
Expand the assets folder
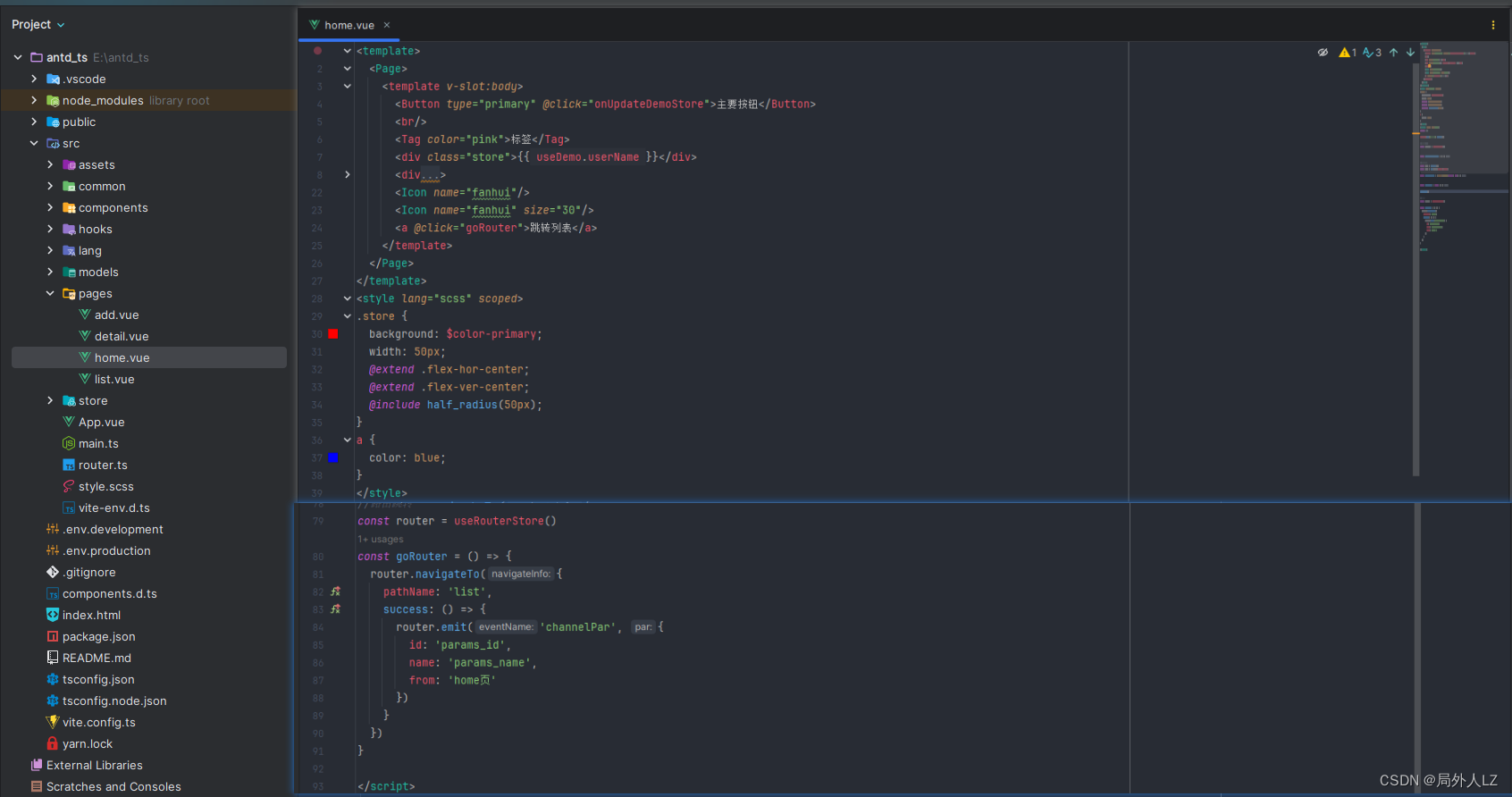click(50, 164)
